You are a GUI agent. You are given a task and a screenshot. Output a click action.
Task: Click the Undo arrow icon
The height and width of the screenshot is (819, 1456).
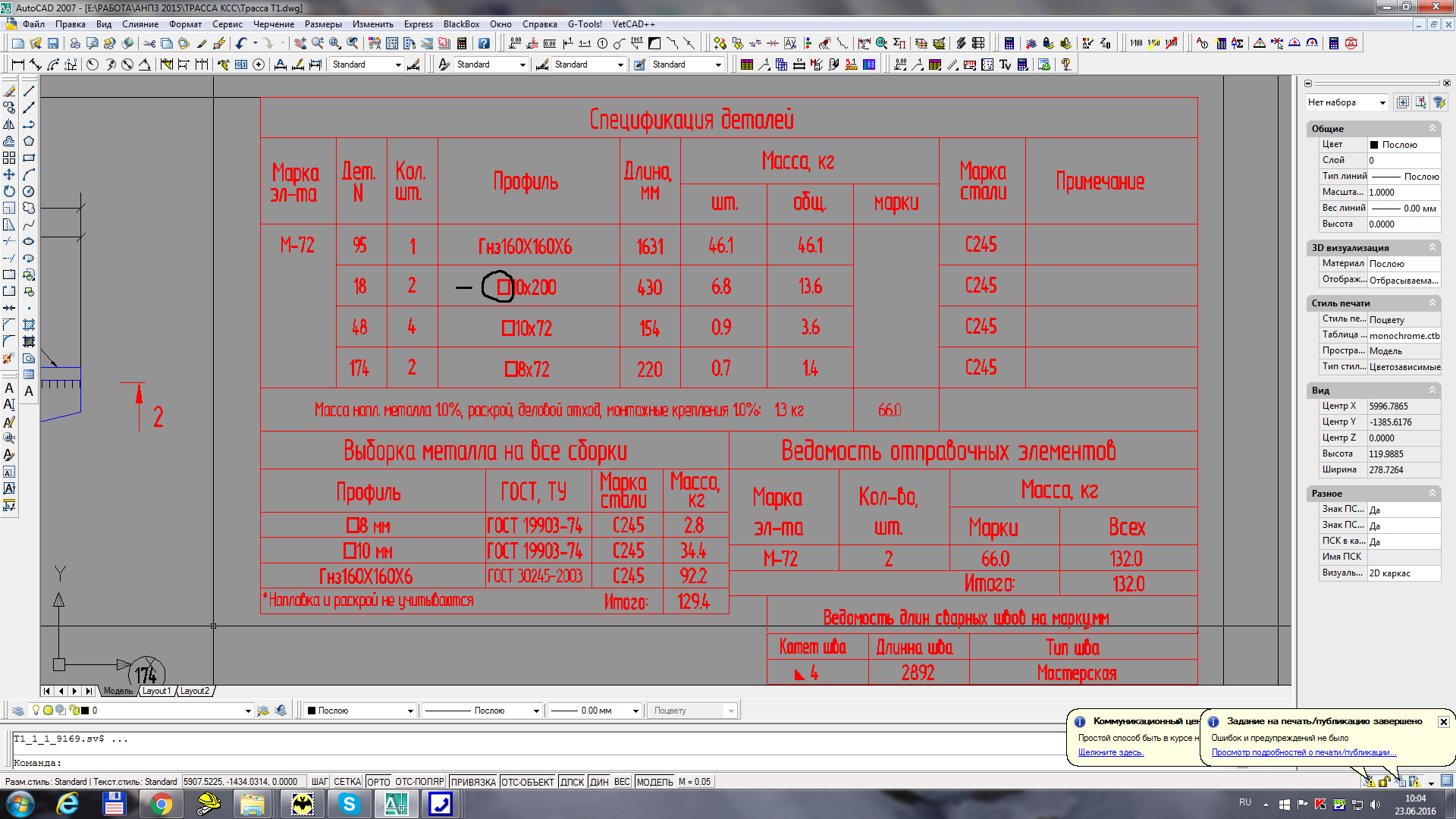coord(241,43)
